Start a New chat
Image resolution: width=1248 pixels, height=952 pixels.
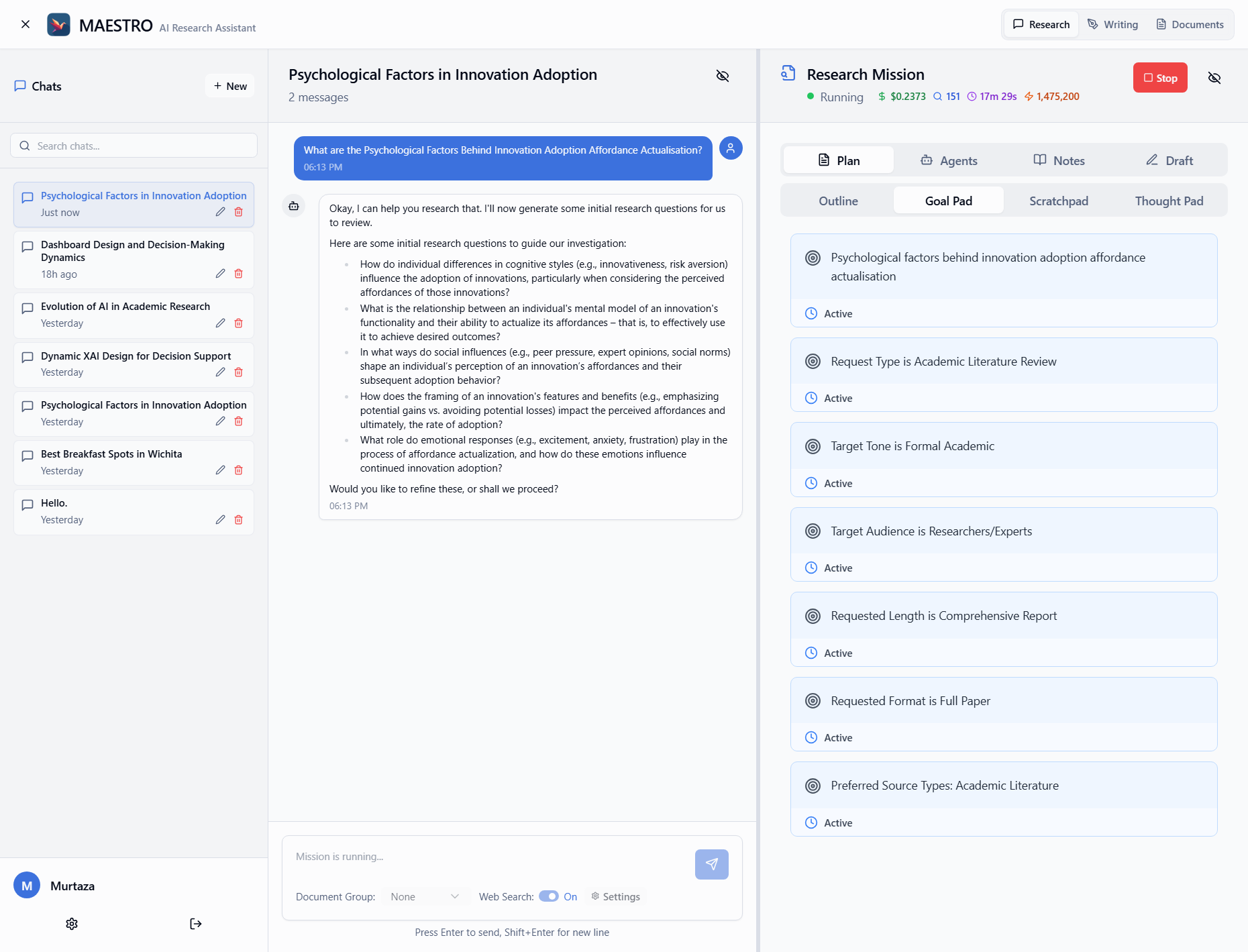[x=229, y=86]
